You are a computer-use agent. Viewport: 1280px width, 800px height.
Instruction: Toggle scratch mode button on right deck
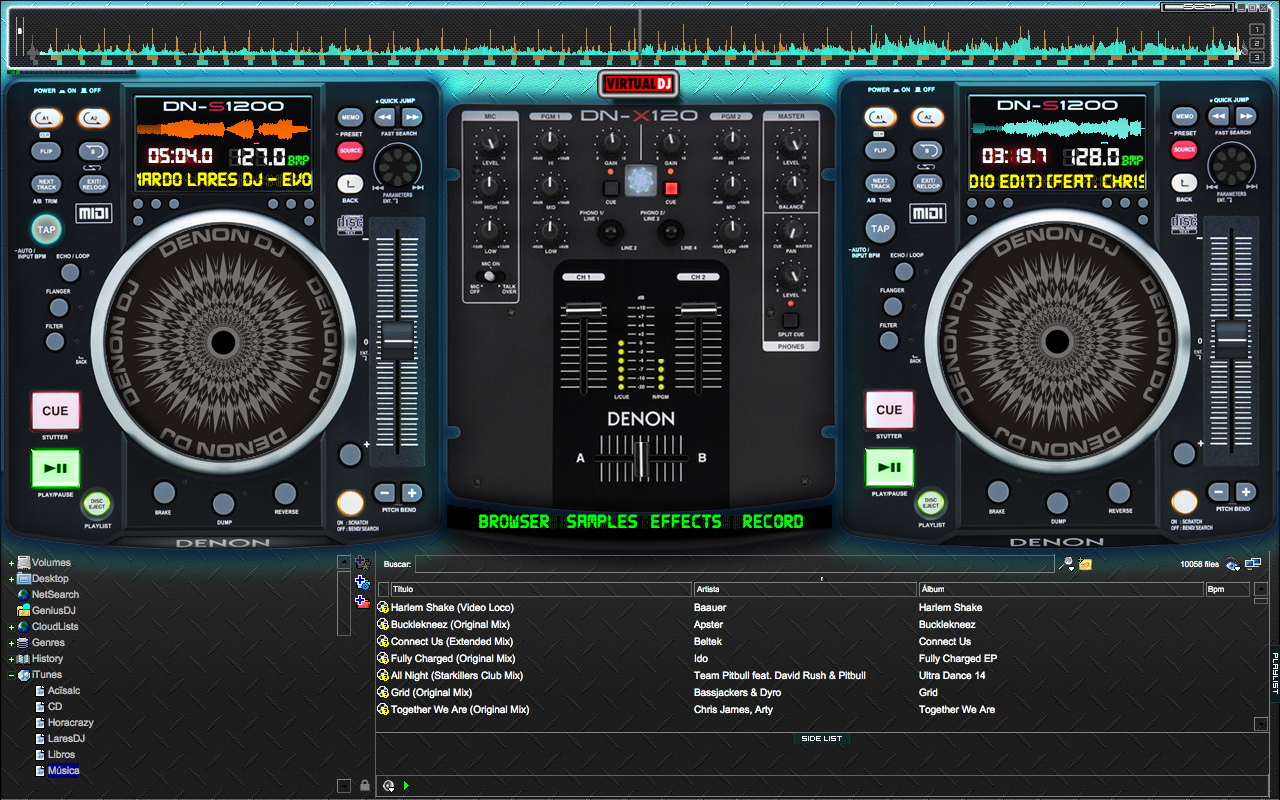pyautogui.click(x=1184, y=501)
